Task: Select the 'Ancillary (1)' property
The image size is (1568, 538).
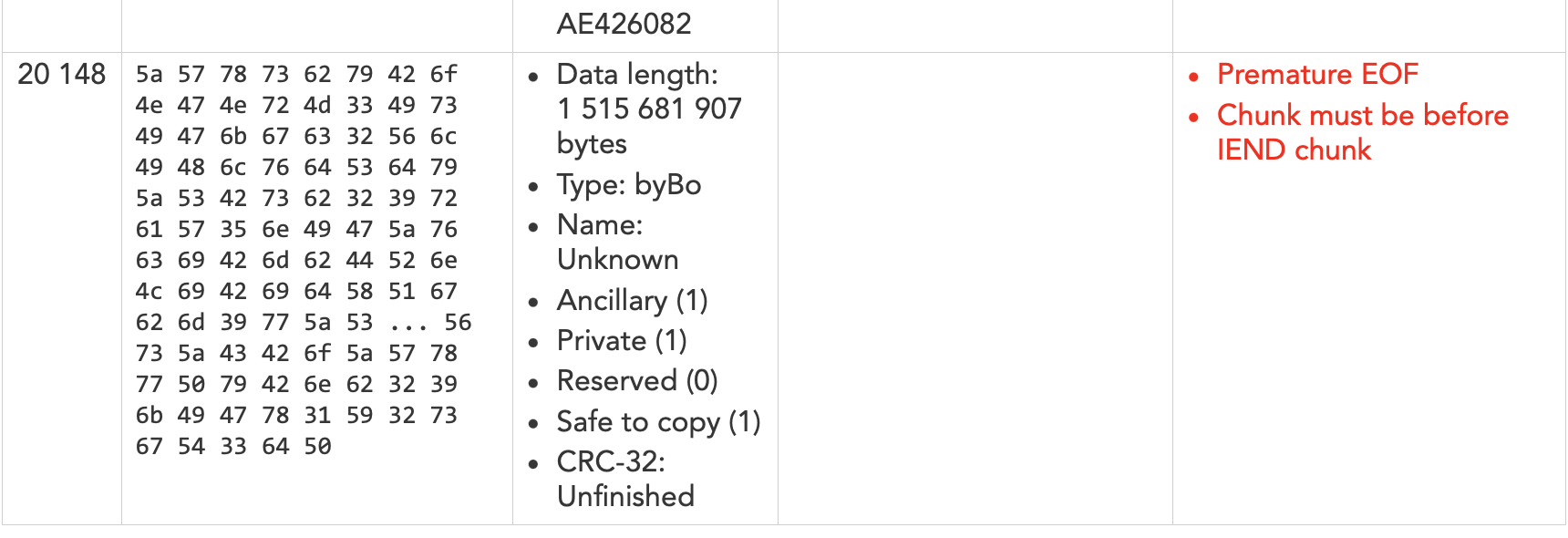Action: pos(633,300)
